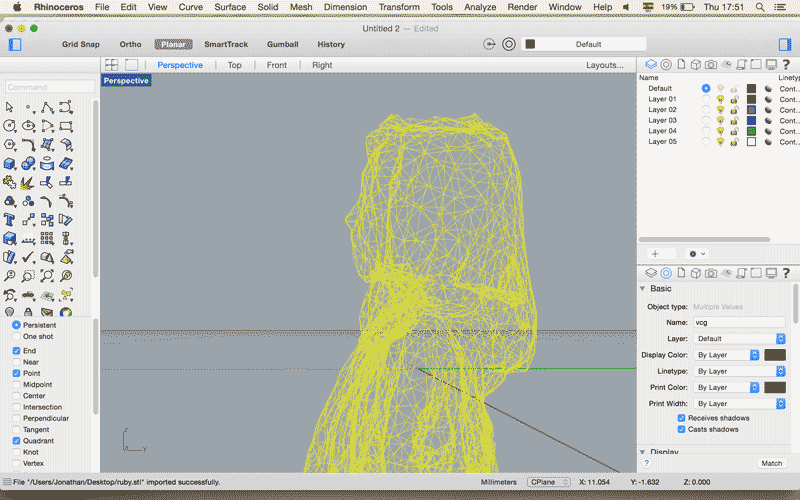Screen dimensions: 800x500
Task: Toggle the Grid Snap button
Action: coord(81,44)
